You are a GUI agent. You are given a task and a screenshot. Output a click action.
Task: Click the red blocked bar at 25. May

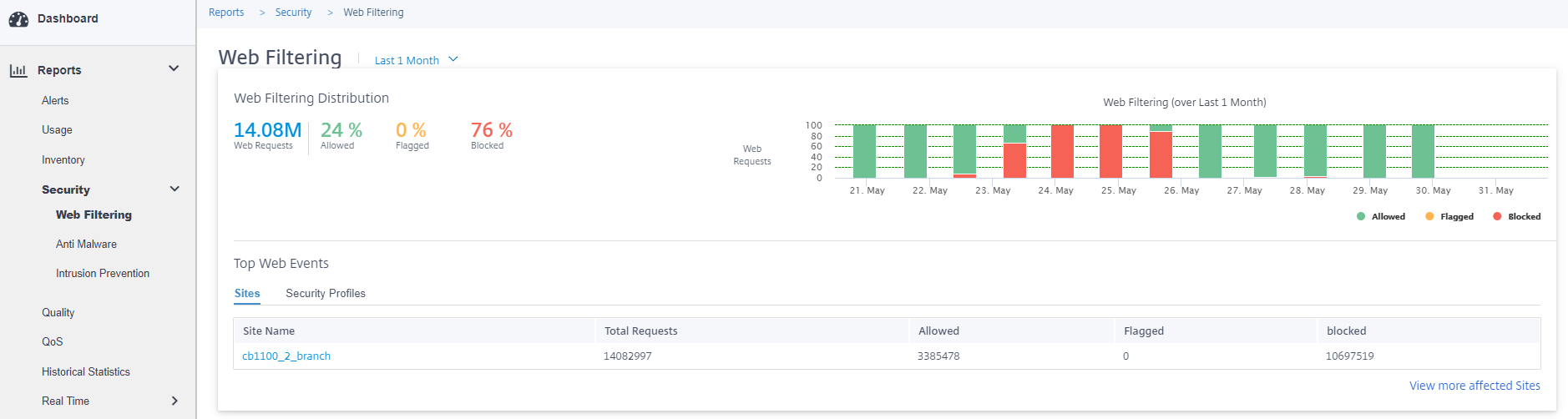1111,151
